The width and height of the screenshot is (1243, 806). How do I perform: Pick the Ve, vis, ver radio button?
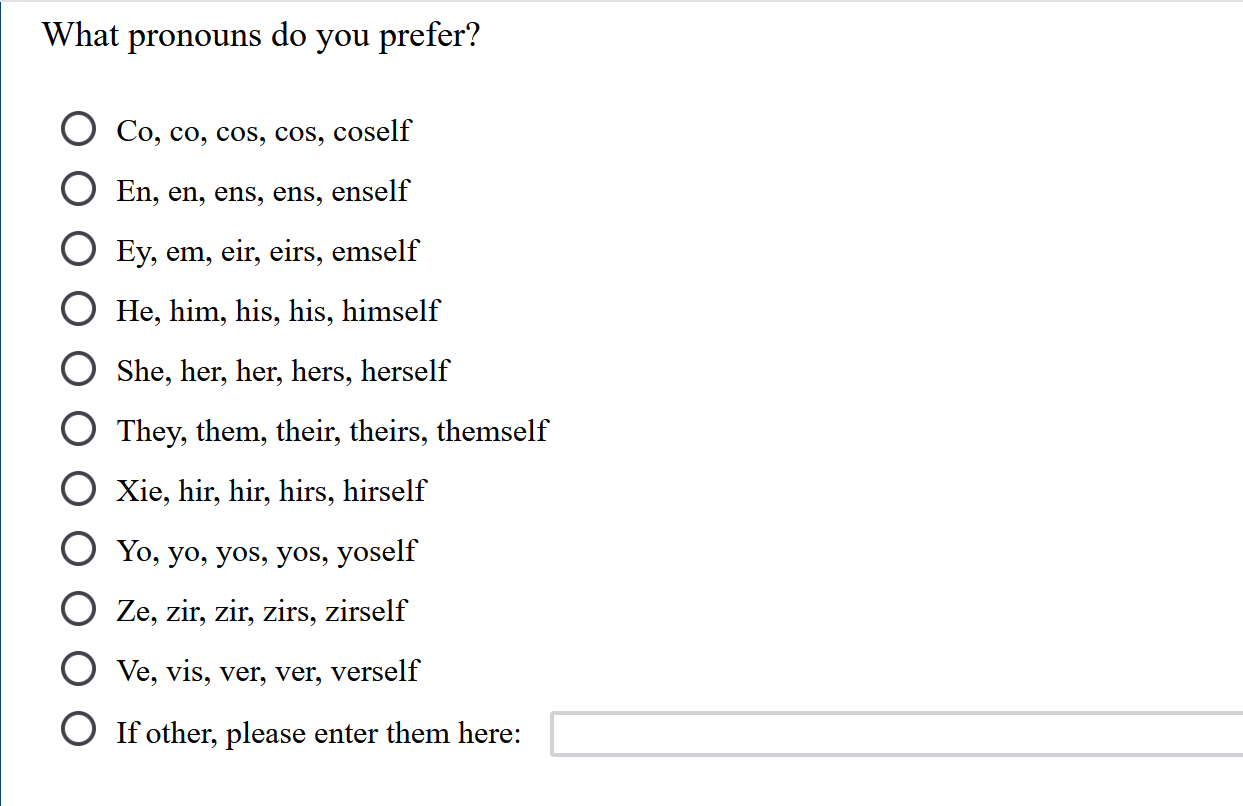pyautogui.click(x=78, y=670)
